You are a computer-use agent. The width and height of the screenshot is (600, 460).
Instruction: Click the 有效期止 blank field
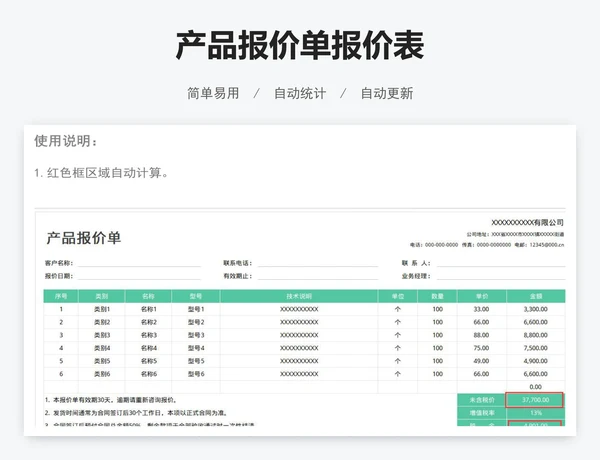[318, 276]
